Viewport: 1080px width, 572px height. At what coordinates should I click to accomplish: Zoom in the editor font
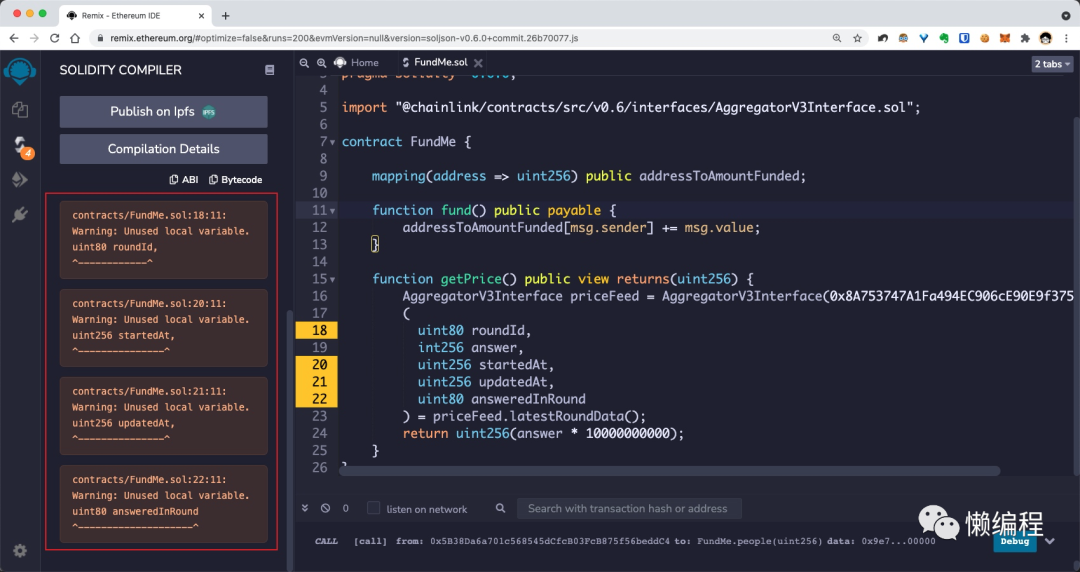pos(322,62)
